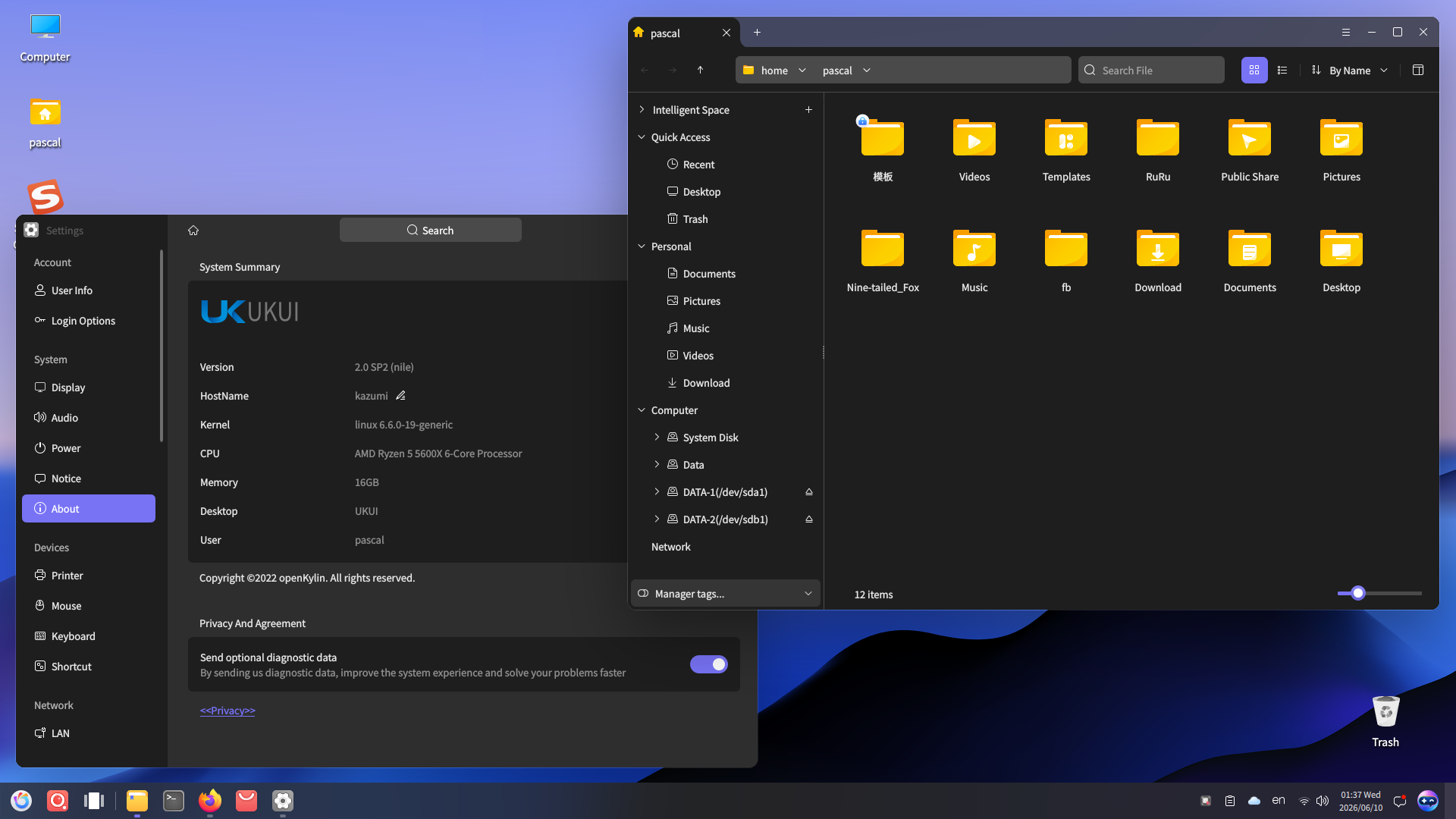Open the Videos folder in file manager

tap(974, 150)
